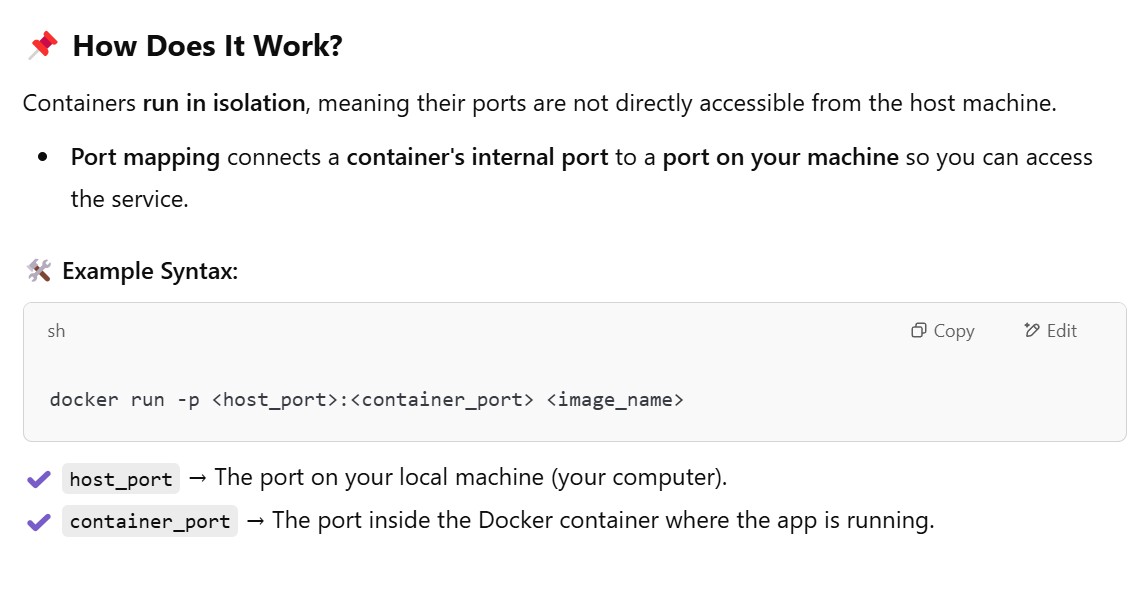Select the container_port inline code tag
The width and height of the screenshot is (1142, 603).
pos(150,521)
